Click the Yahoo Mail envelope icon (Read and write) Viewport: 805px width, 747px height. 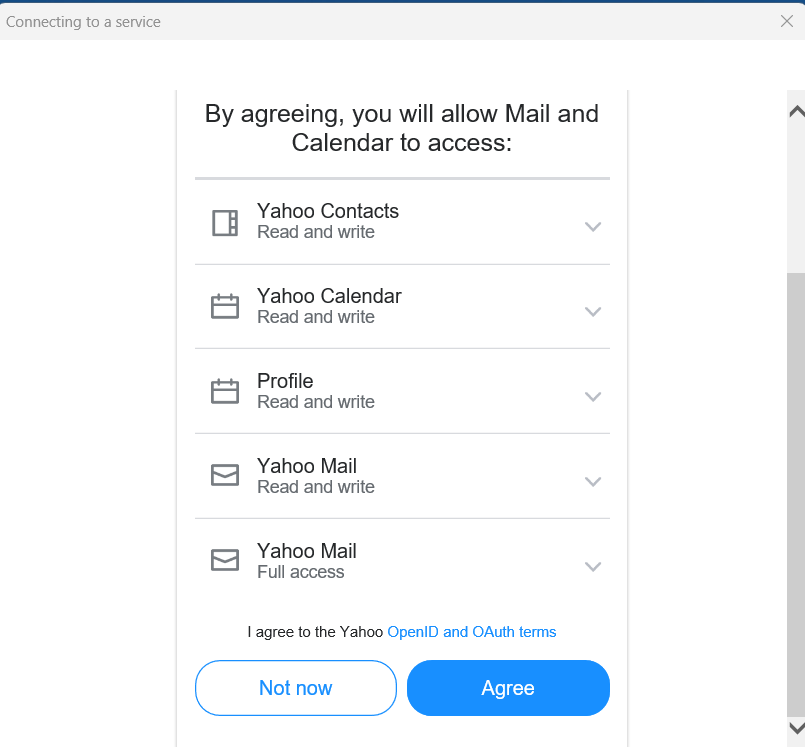(224, 476)
